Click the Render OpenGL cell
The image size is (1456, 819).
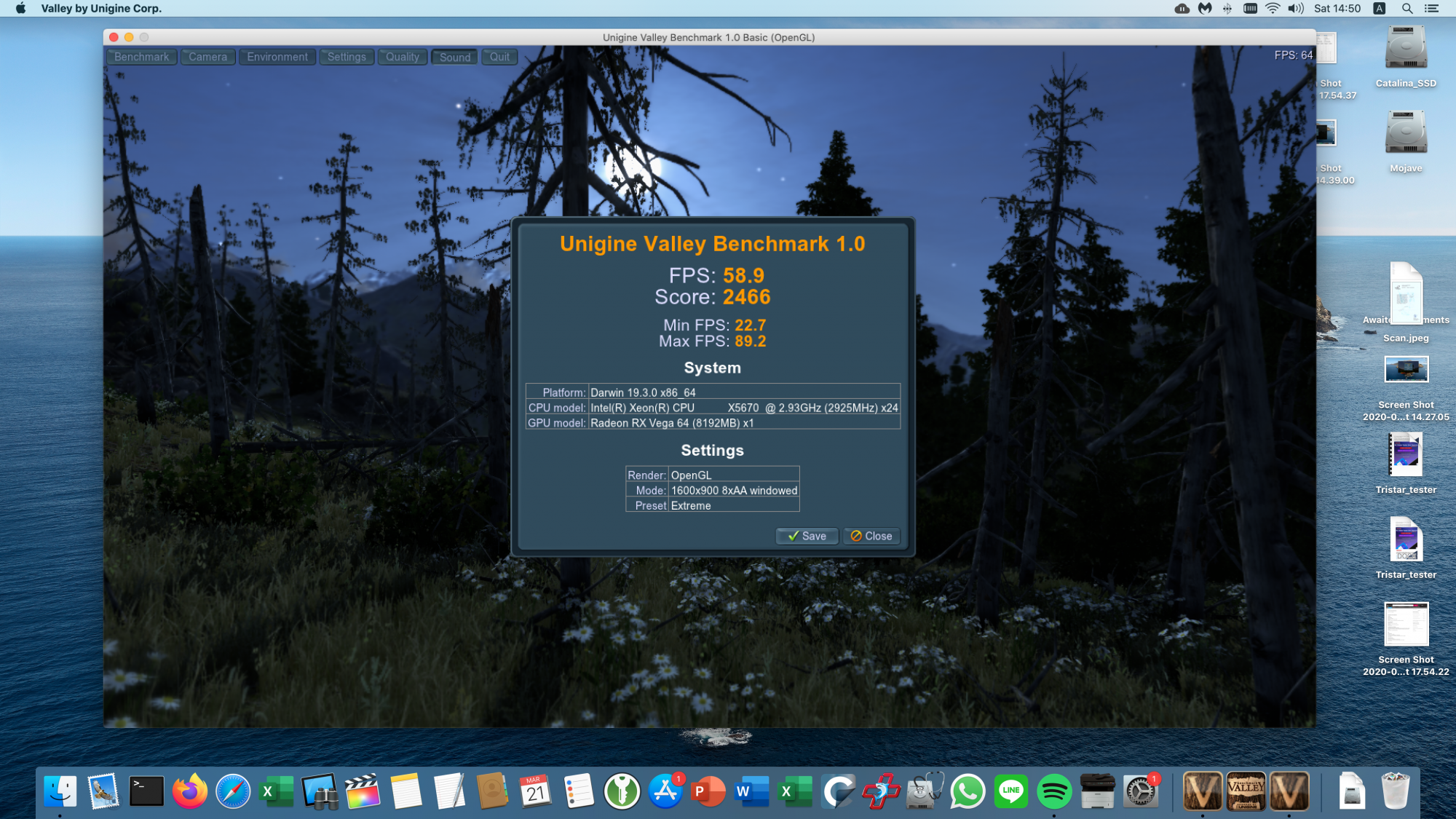(734, 475)
